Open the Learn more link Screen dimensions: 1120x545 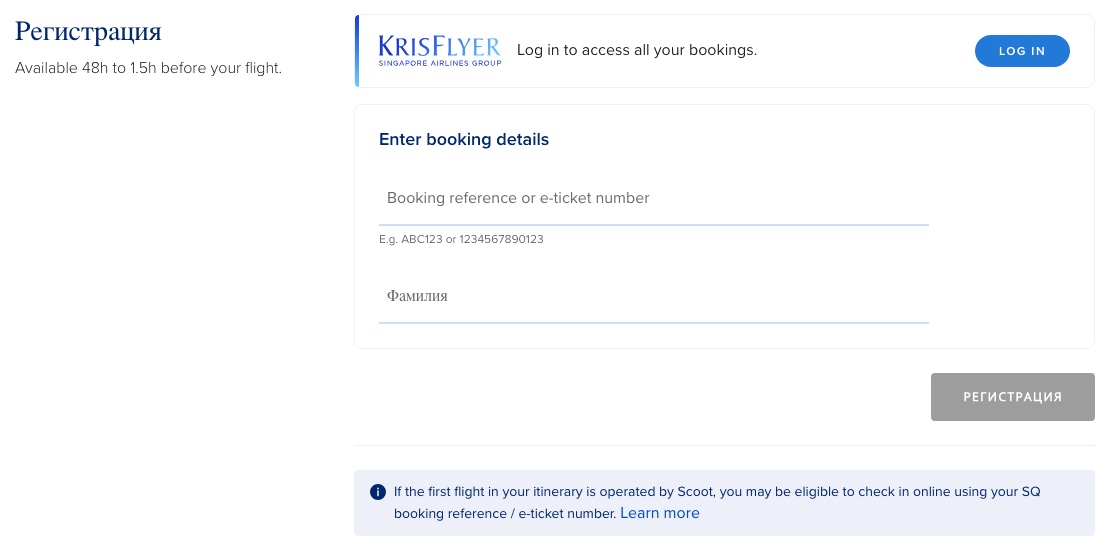(660, 513)
